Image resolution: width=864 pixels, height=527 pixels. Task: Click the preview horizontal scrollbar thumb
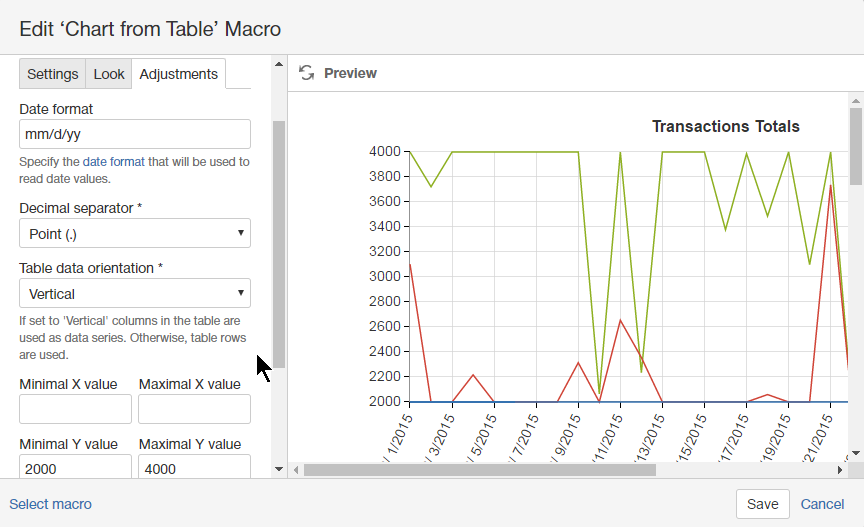pyautogui.click(x=480, y=469)
